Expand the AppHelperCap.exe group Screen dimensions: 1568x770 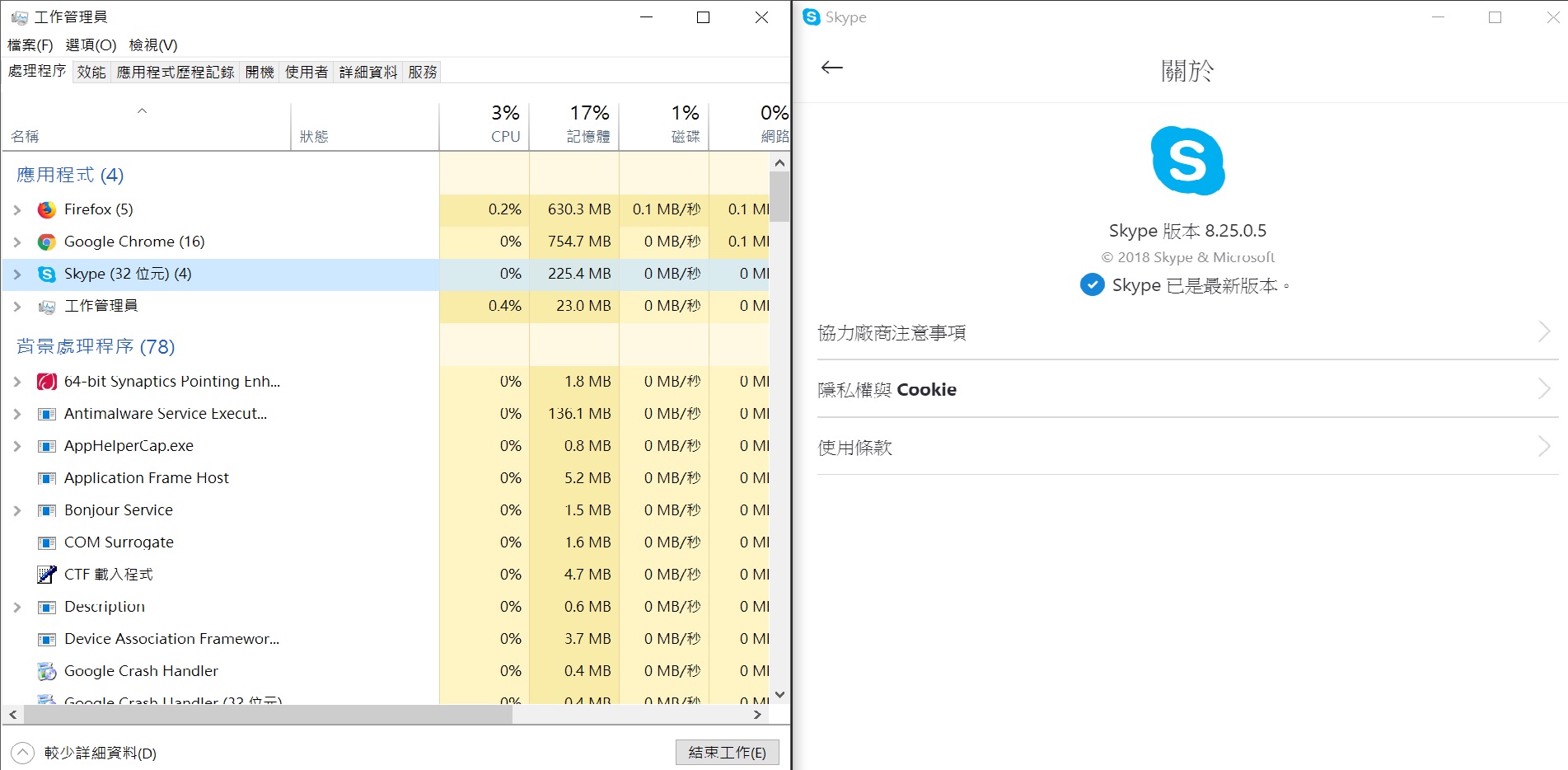[x=17, y=446]
